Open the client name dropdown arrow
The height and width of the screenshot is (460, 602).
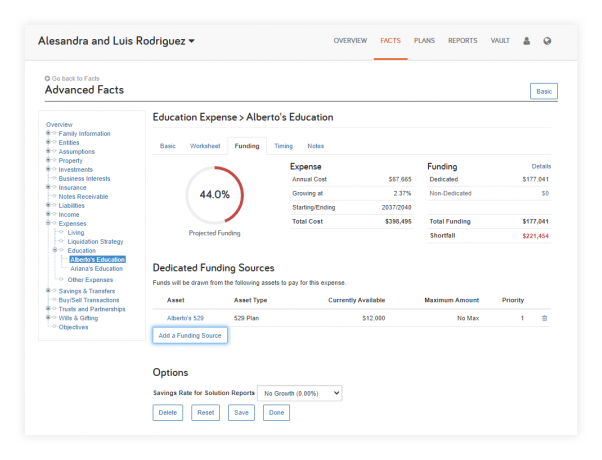click(x=192, y=41)
